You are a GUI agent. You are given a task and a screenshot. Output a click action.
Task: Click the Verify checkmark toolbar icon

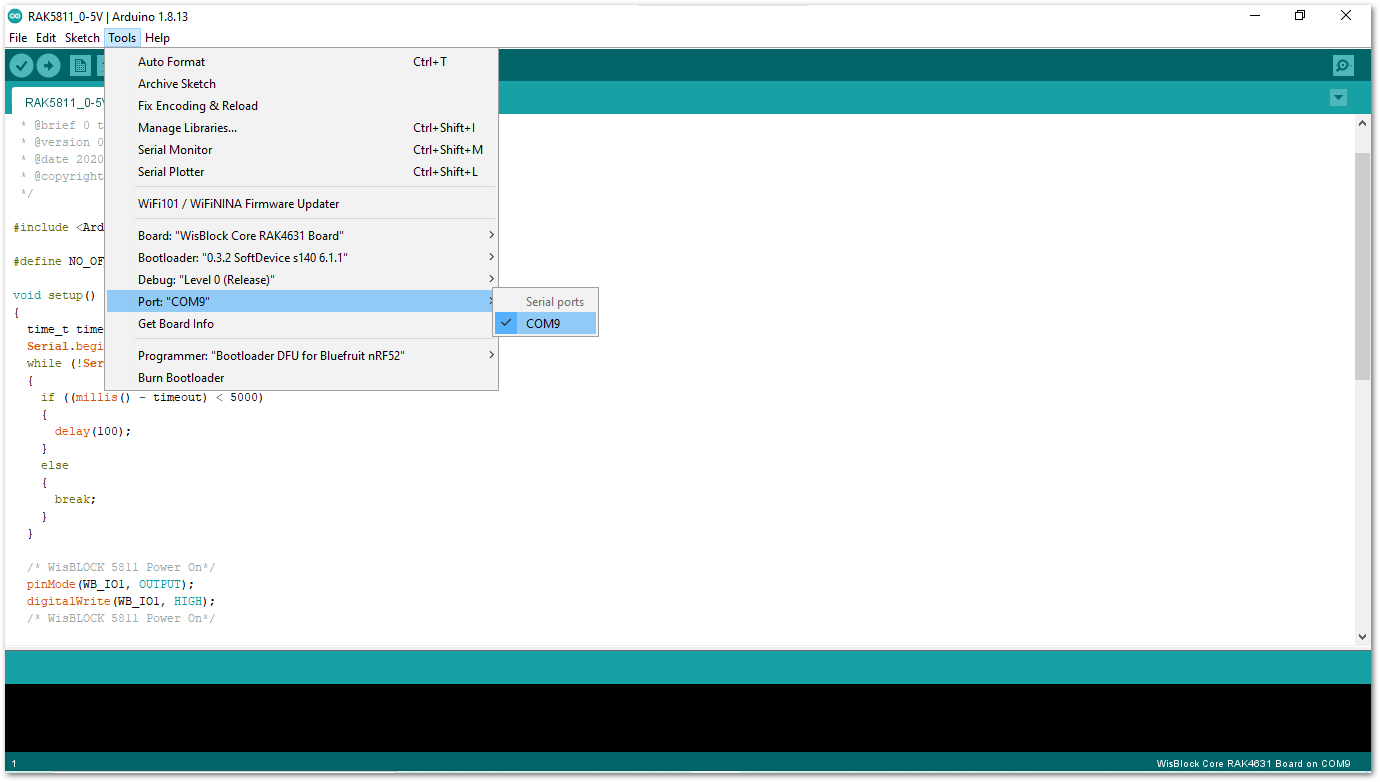coord(21,66)
